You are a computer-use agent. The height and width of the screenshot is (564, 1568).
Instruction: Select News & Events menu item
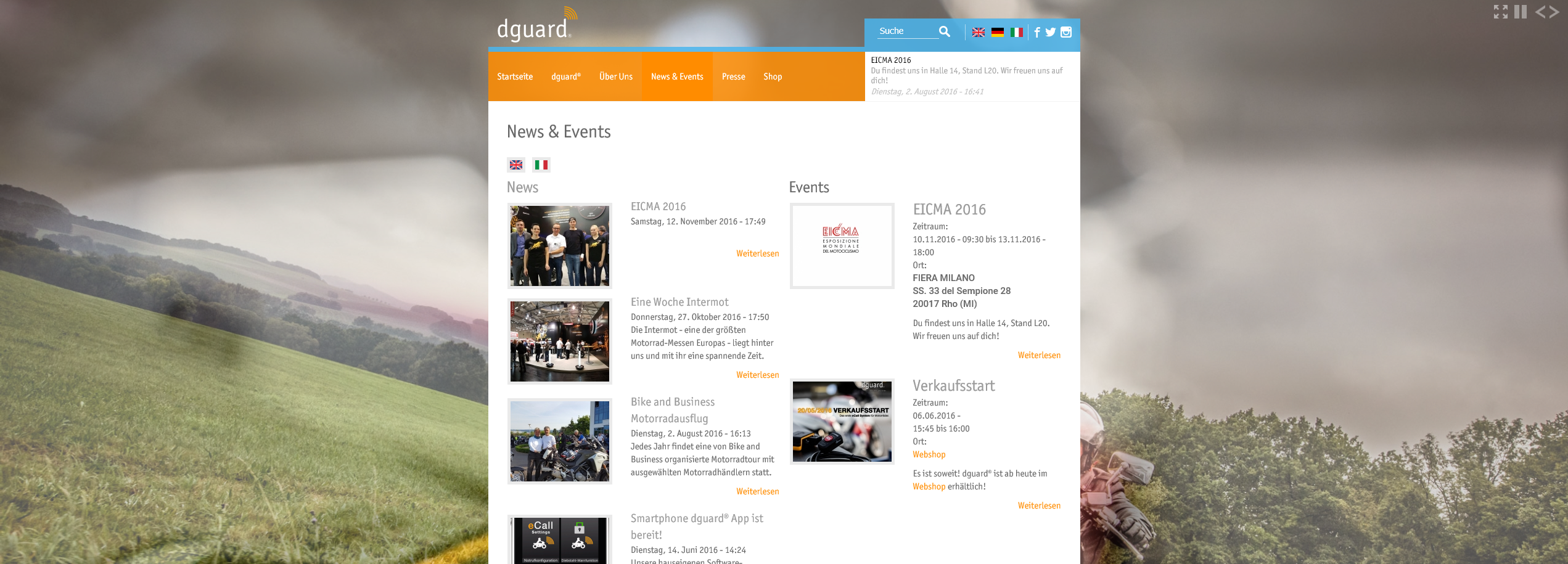click(677, 76)
